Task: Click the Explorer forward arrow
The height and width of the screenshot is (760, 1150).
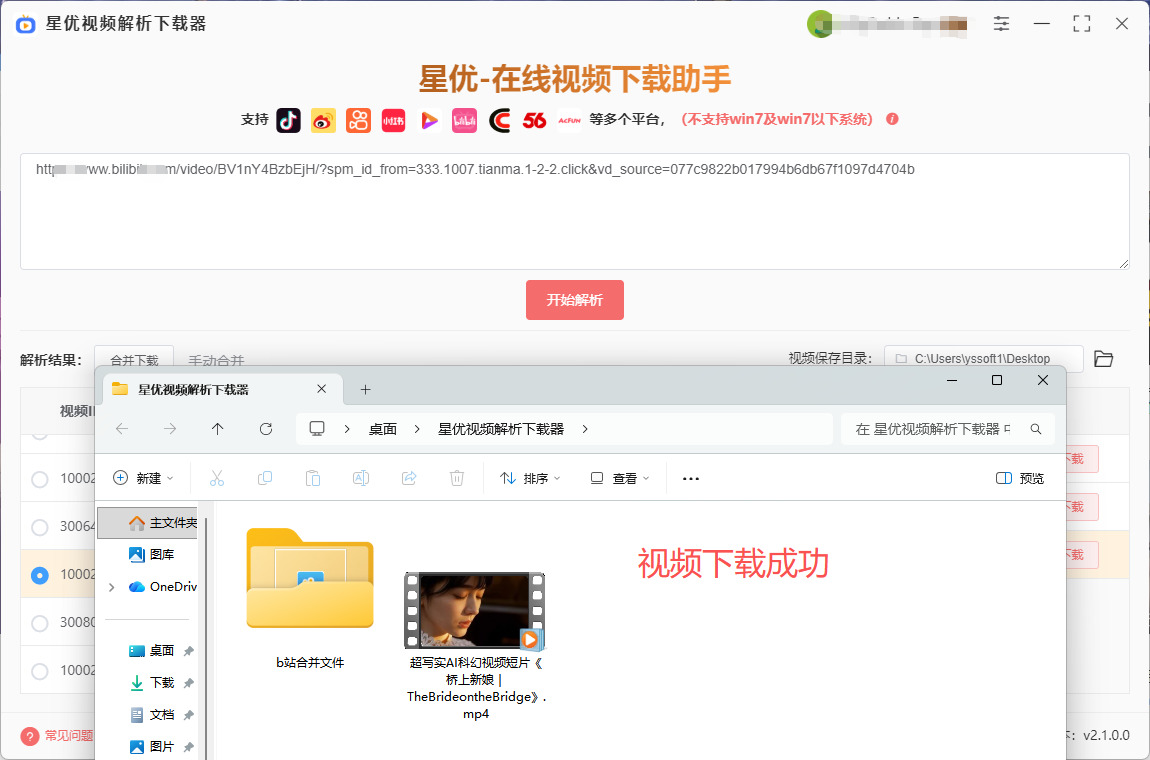Action: (170, 429)
